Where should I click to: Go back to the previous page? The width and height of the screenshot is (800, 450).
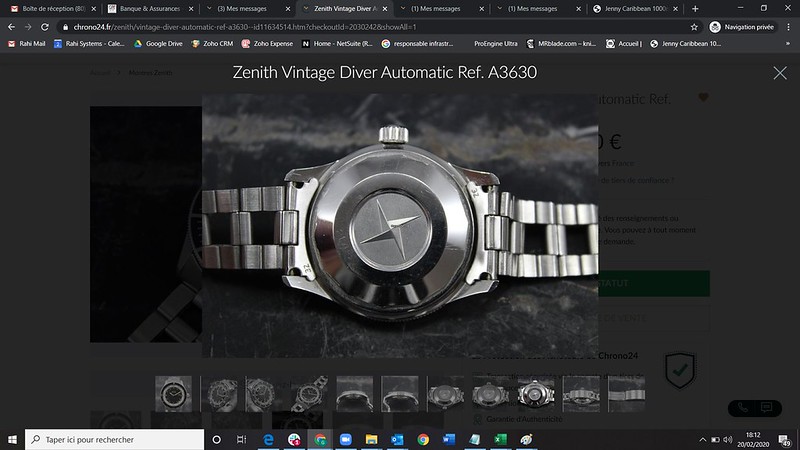pos(11,27)
